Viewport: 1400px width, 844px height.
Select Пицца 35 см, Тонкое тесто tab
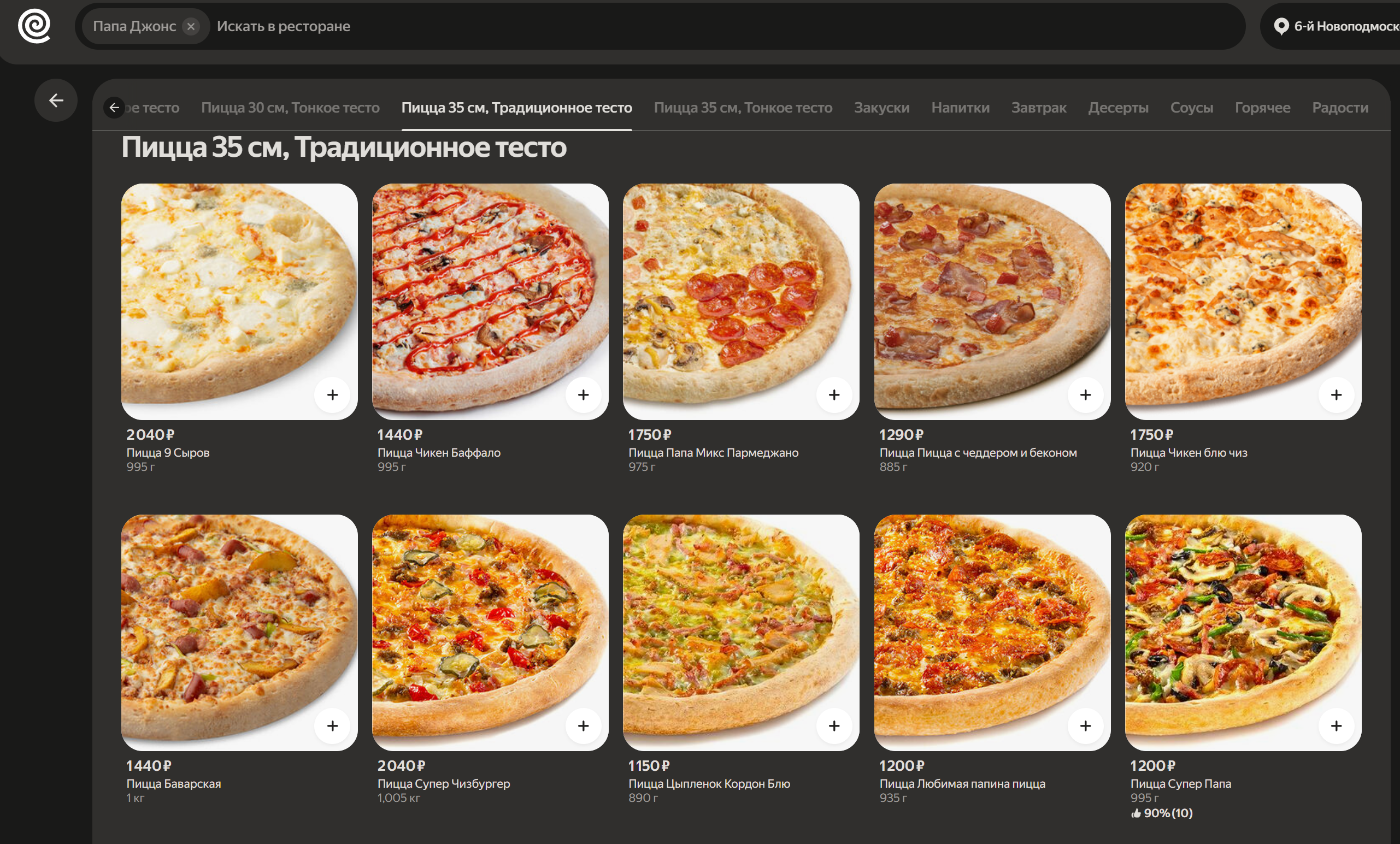click(x=743, y=108)
